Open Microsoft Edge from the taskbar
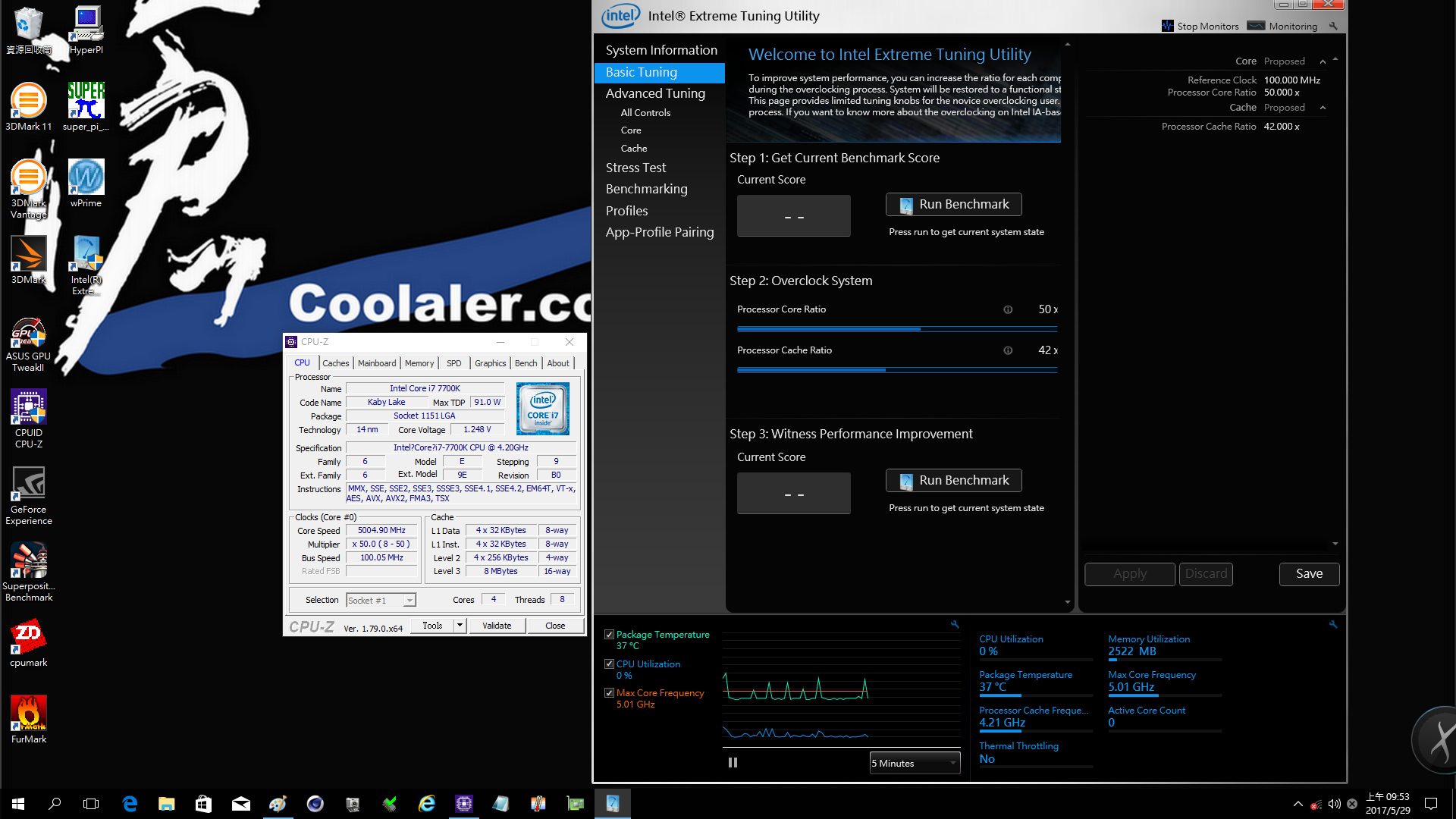 [x=130, y=804]
